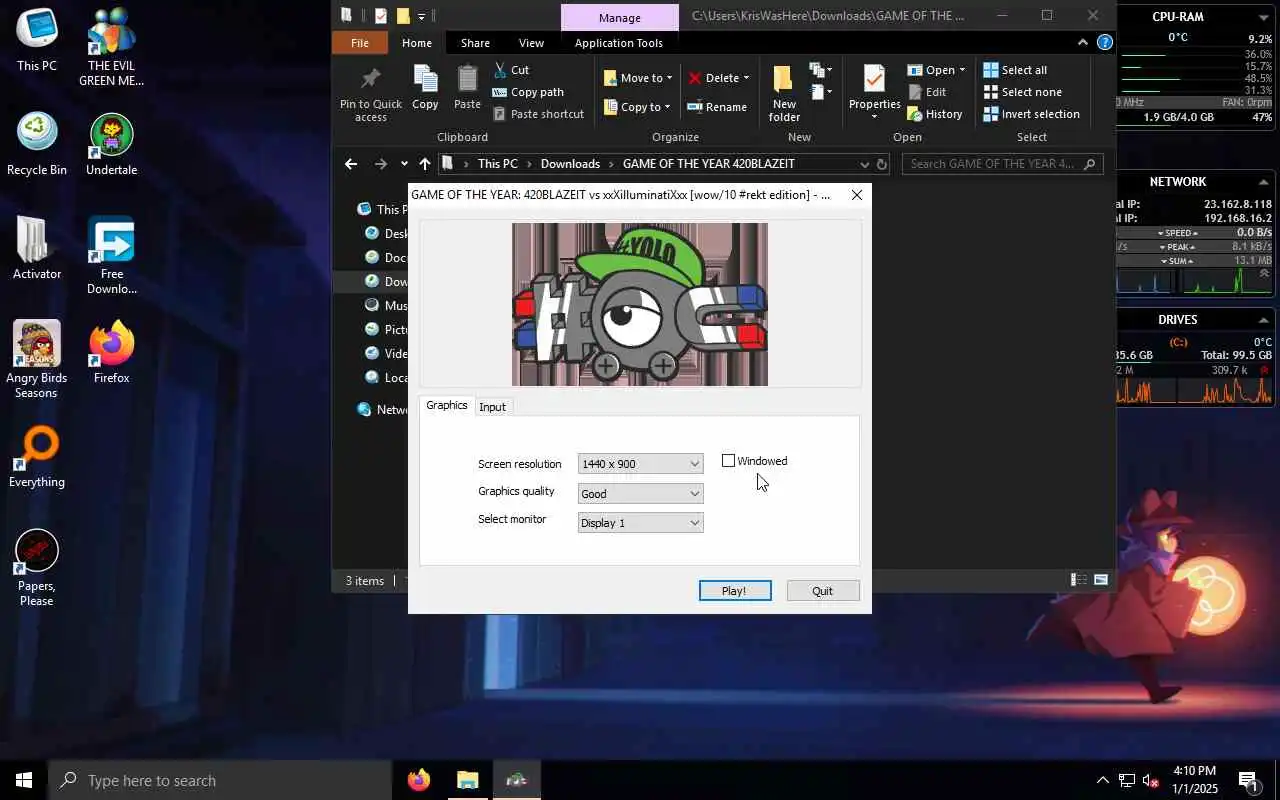Open the Graphics quality dropdown
The height and width of the screenshot is (800, 1280).
click(640, 493)
